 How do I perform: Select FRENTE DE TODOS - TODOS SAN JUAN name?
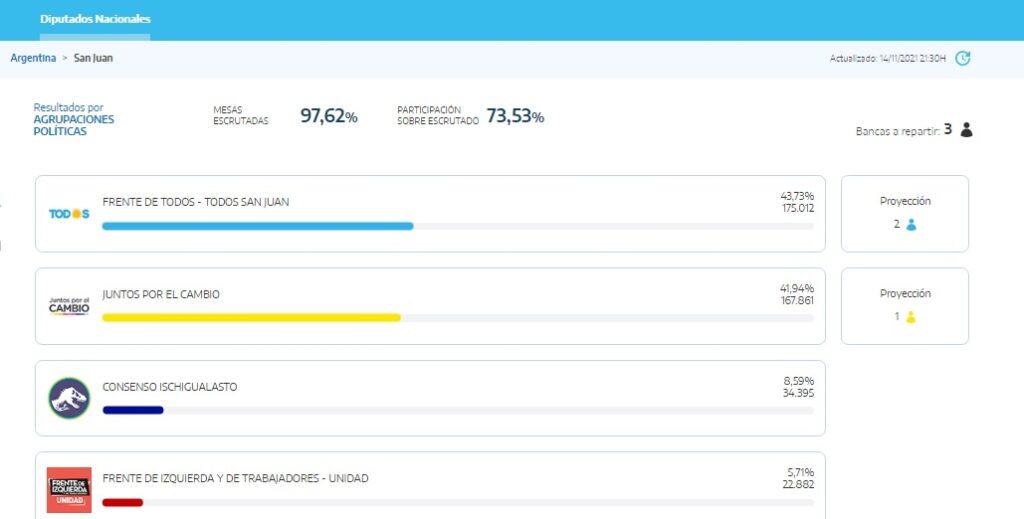[196, 202]
